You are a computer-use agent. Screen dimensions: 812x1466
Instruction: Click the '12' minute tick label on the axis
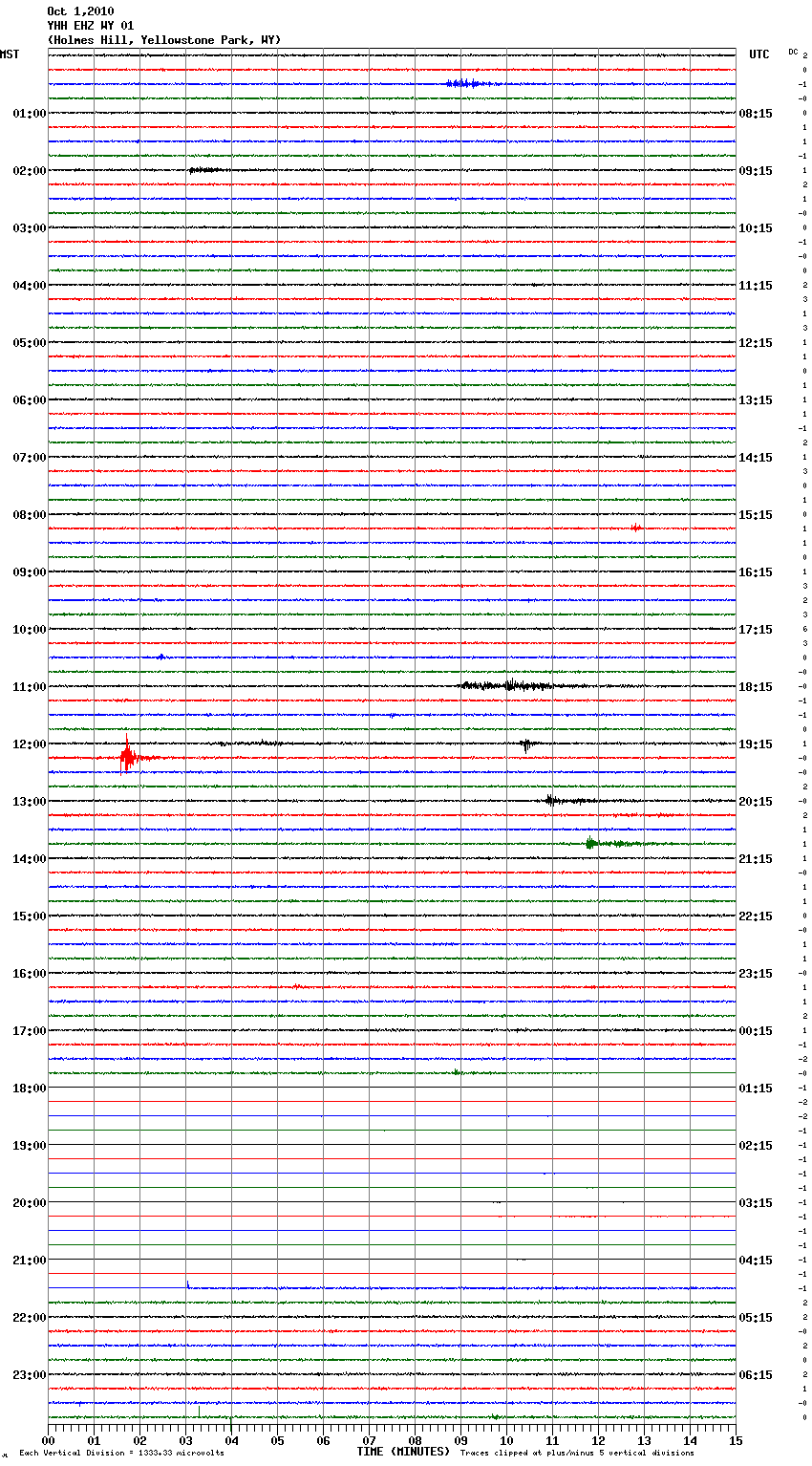click(x=598, y=1440)
